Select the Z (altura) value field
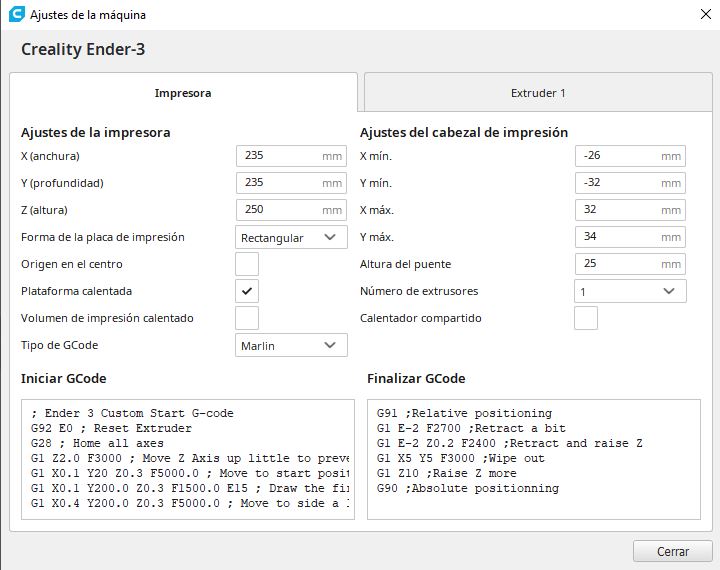 [x=278, y=210]
